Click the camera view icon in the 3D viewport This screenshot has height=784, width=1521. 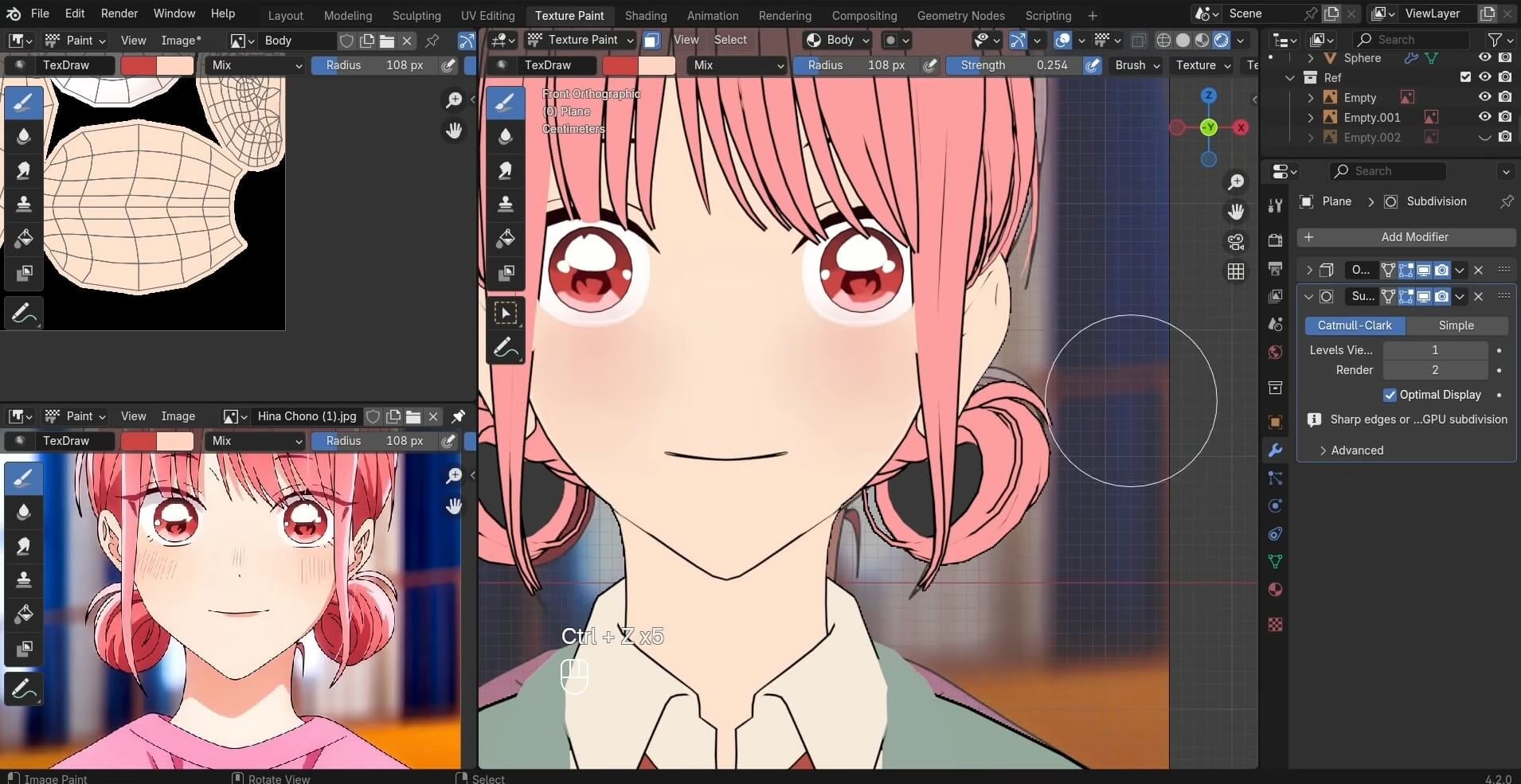1236,241
